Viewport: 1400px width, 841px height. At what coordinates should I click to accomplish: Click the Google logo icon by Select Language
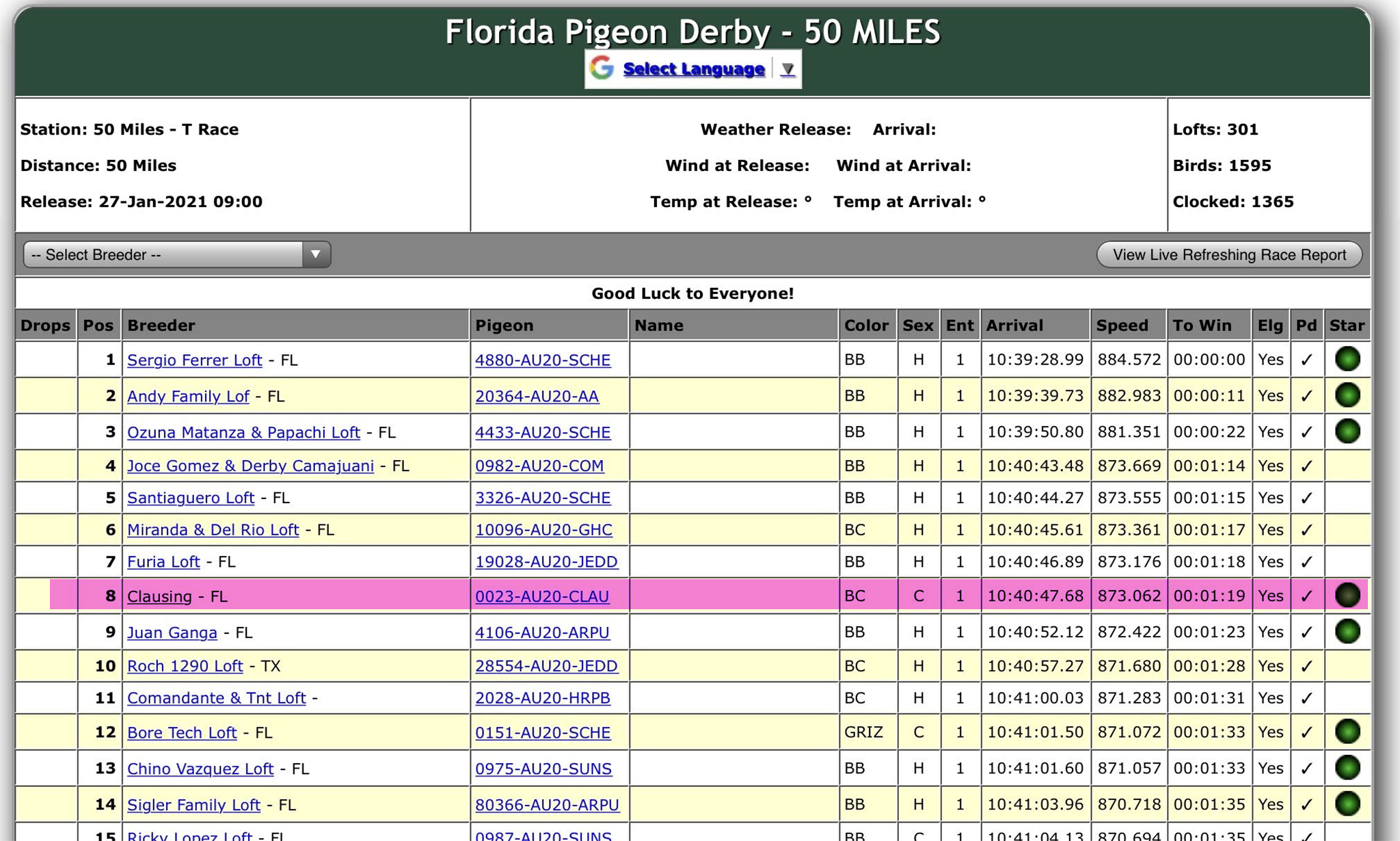[x=602, y=68]
